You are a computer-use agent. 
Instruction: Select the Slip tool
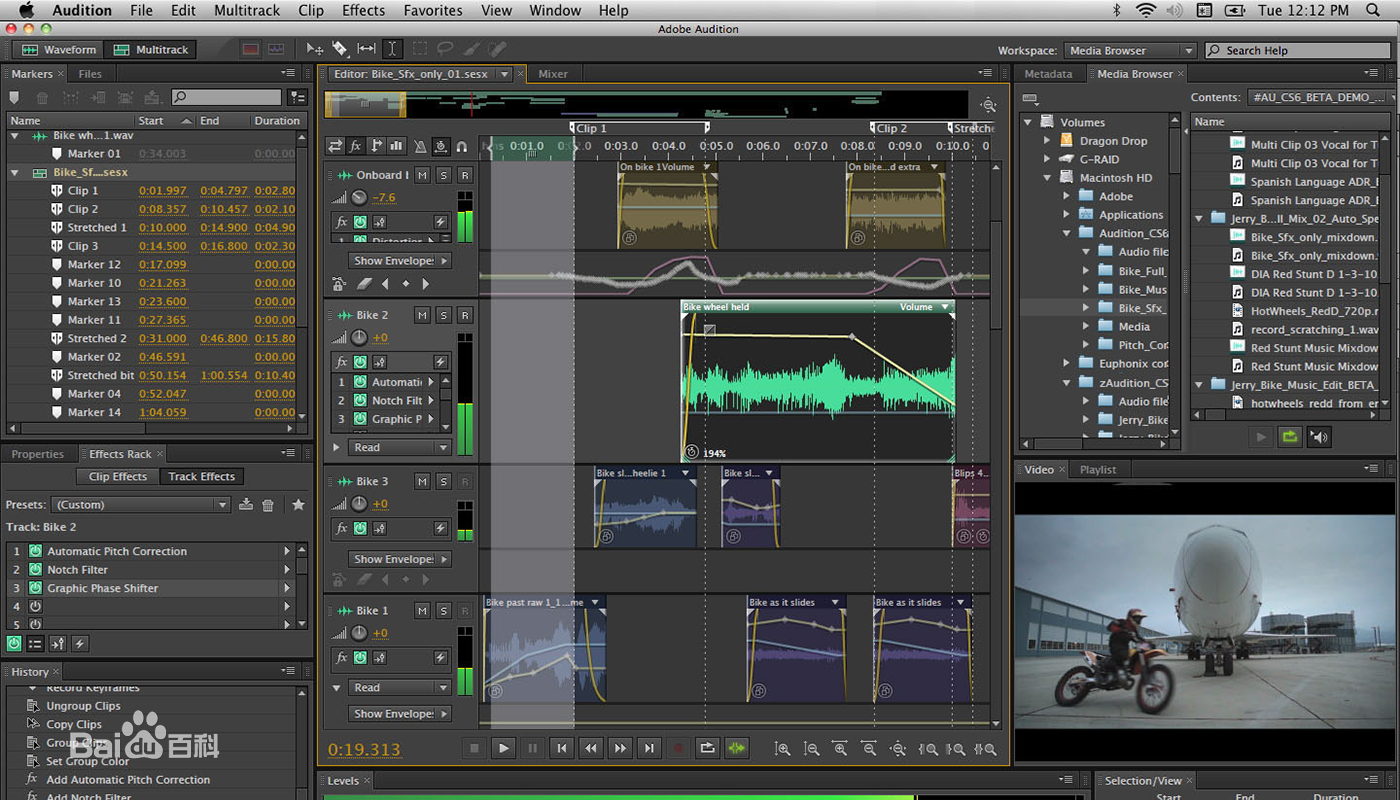[367, 49]
